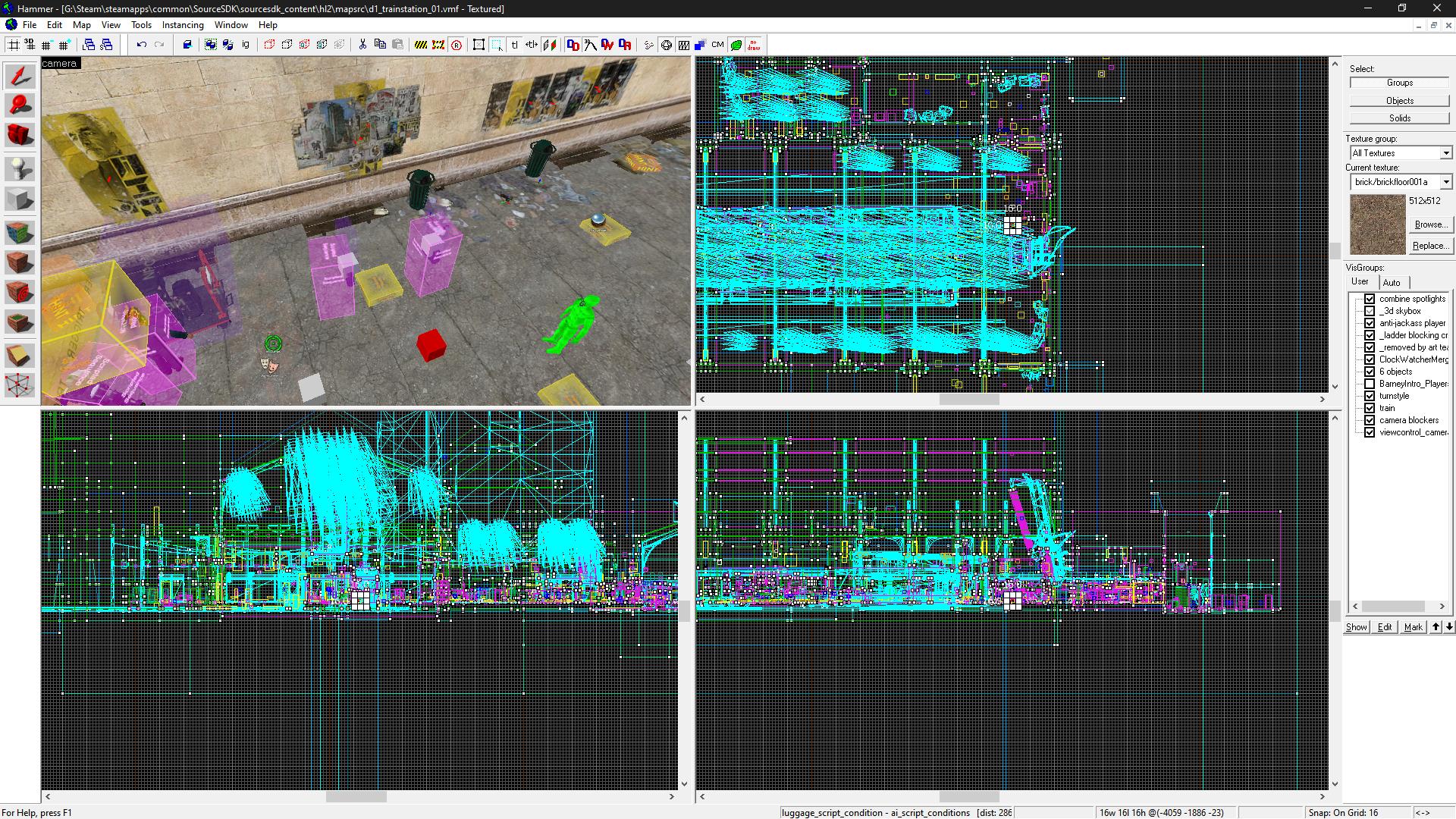Click the Replace... texture button

pyautogui.click(x=1430, y=246)
